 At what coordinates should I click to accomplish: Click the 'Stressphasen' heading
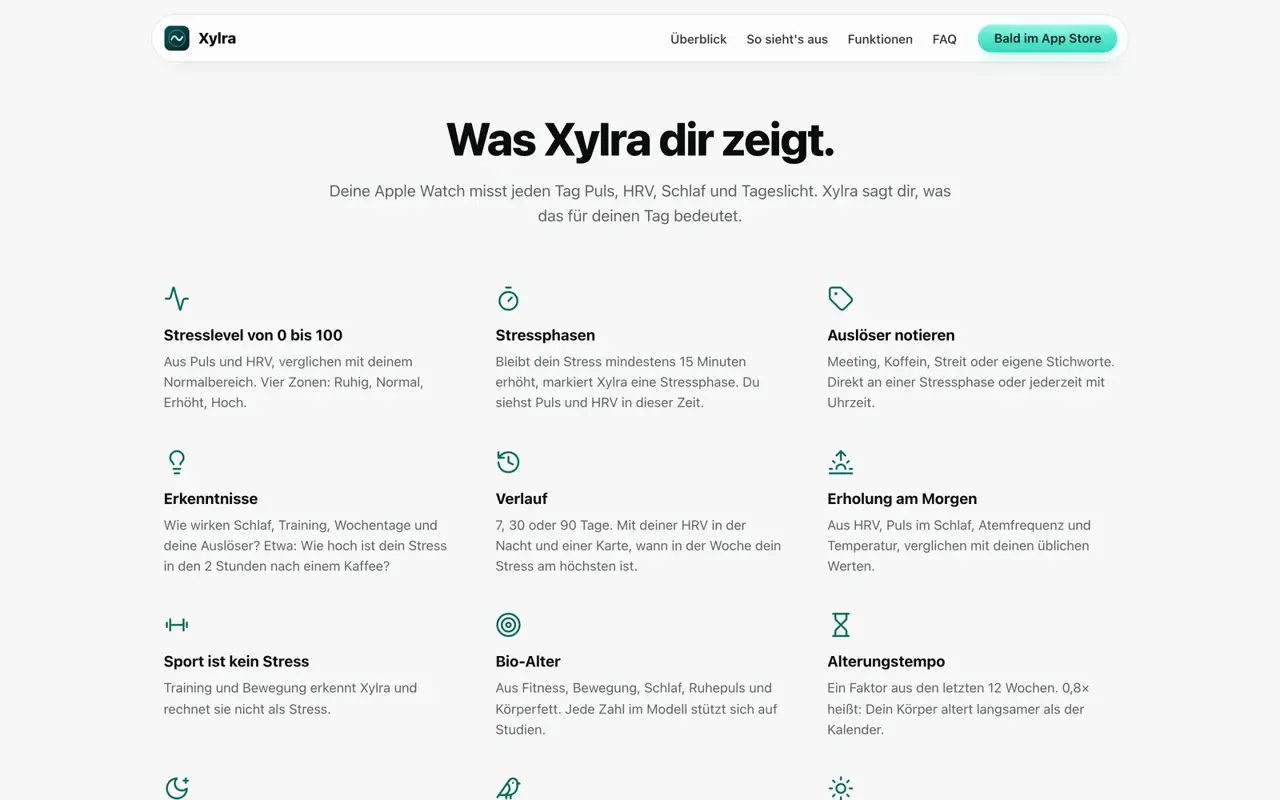[x=545, y=335]
